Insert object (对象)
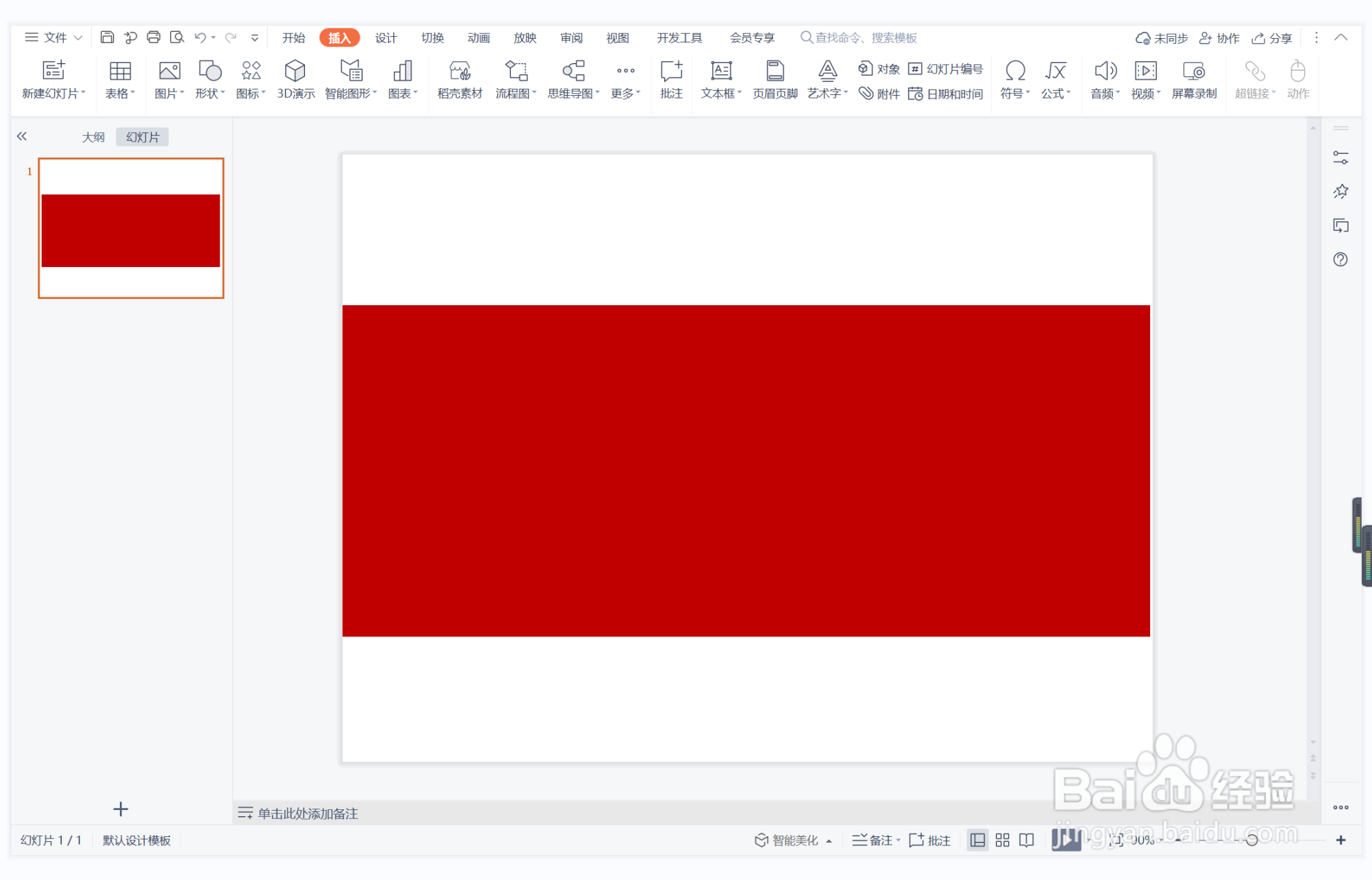The width and height of the screenshot is (1372, 880). (x=878, y=69)
